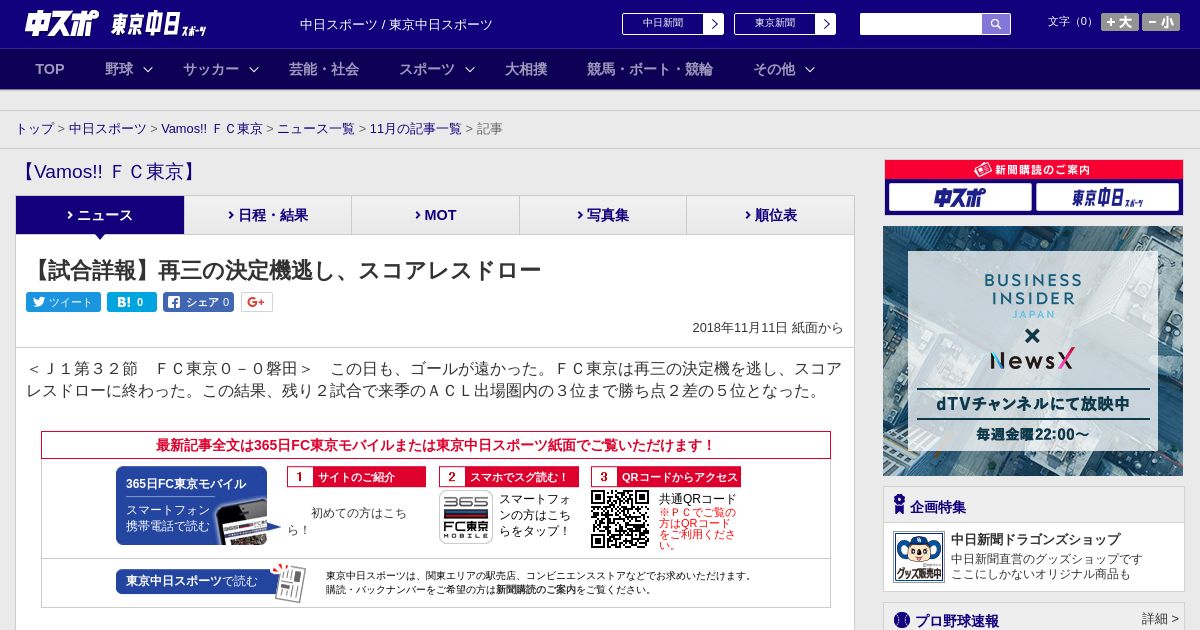
Task: Click the ドラゴンズショップ mascot thumbnail
Action: coord(919,557)
